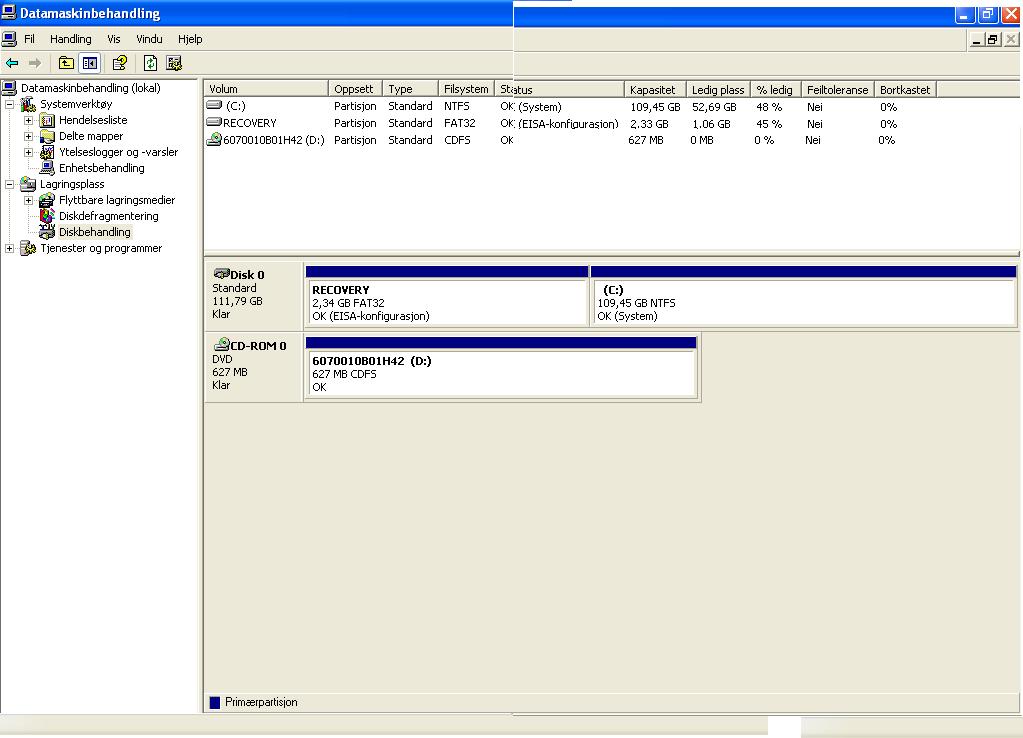Click the Hendelsesliste event viewer icon
Image resolution: width=1023 pixels, height=738 pixels.
[x=47, y=120]
